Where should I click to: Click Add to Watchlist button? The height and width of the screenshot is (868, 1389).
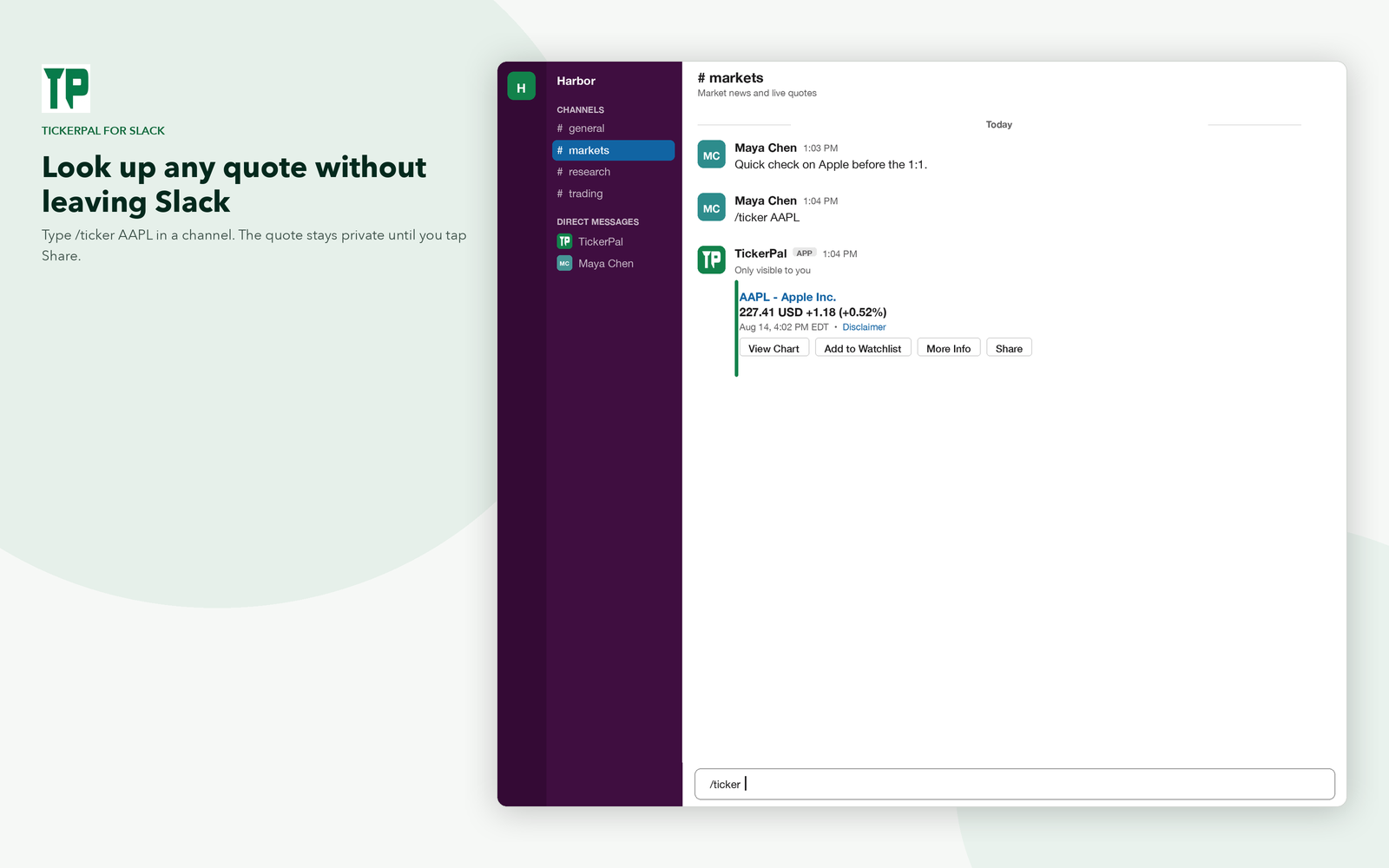tap(863, 348)
